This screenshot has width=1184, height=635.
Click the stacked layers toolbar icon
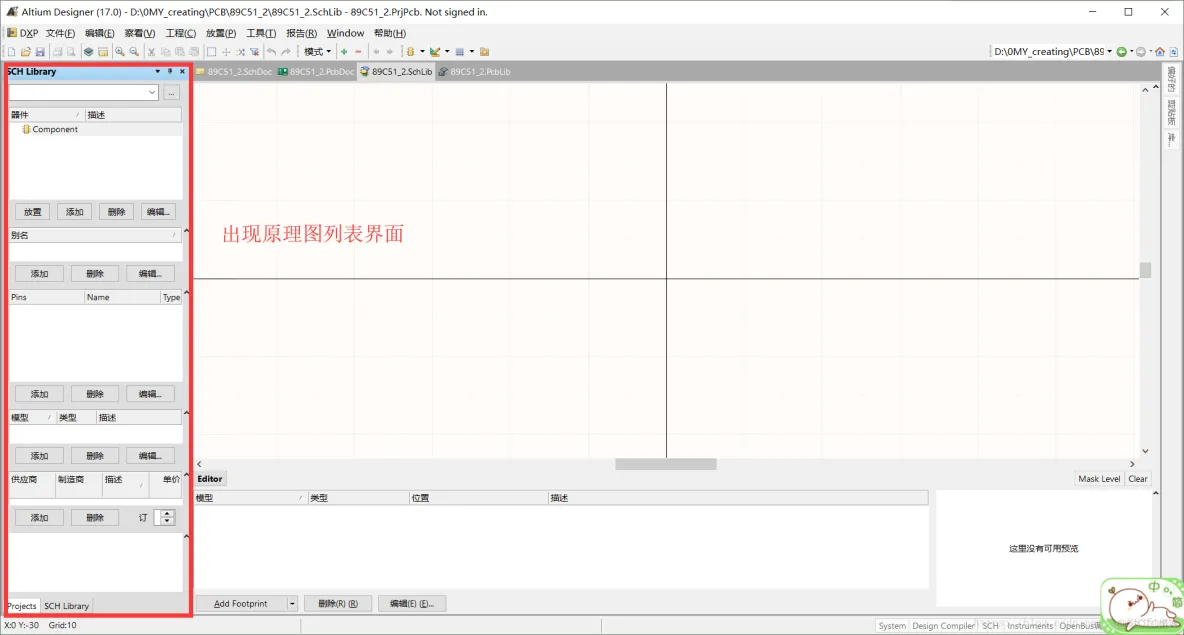[x=88, y=52]
